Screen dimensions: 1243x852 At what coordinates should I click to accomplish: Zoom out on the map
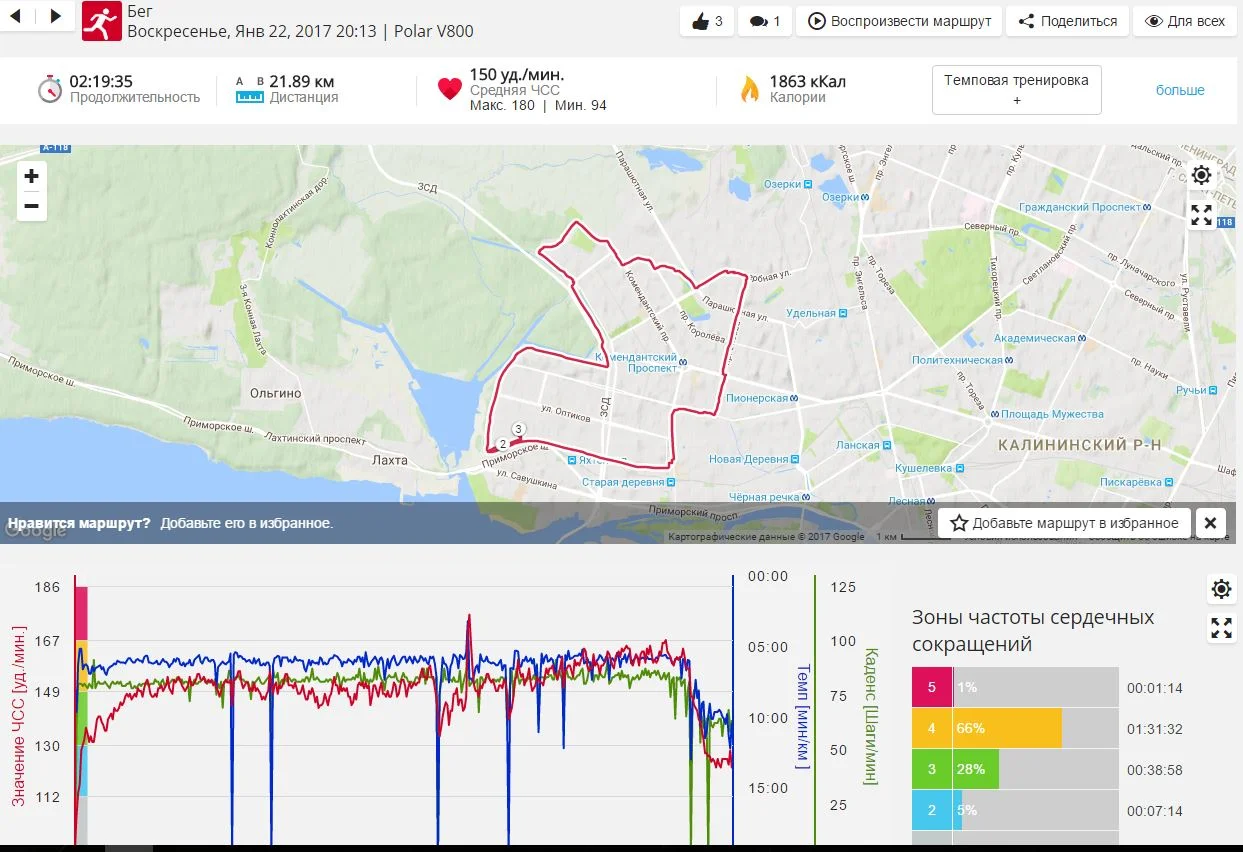tap(32, 207)
